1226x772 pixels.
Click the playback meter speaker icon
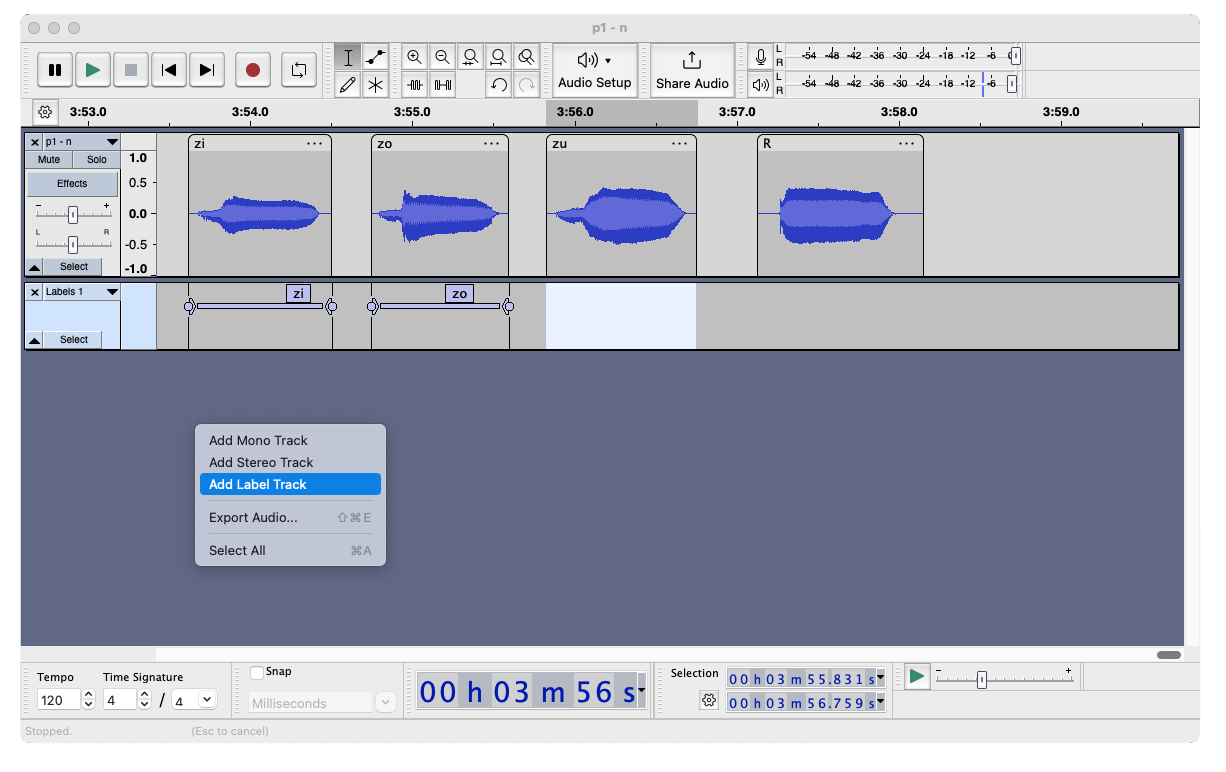pos(761,85)
